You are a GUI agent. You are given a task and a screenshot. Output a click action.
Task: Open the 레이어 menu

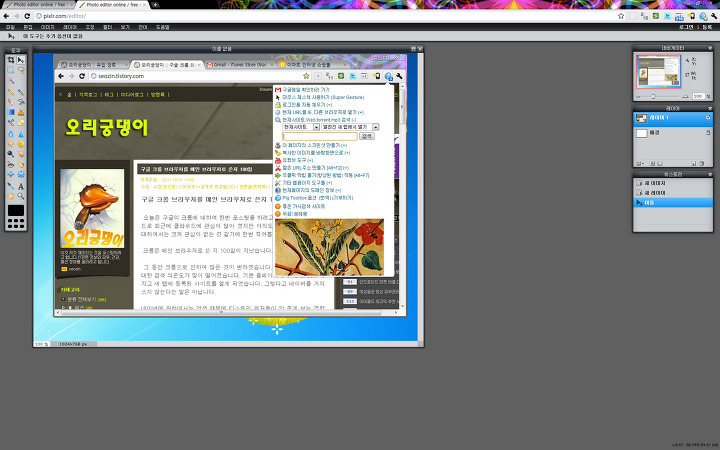(70, 27)
